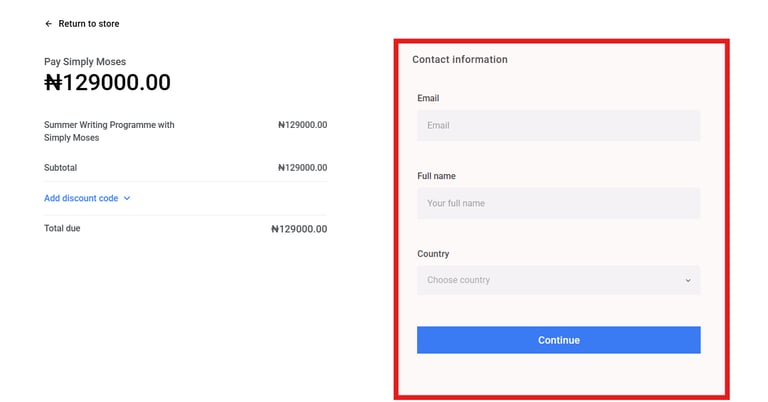
Task: Select the Summer Writing Programme item name
Action: coord(109,131)
